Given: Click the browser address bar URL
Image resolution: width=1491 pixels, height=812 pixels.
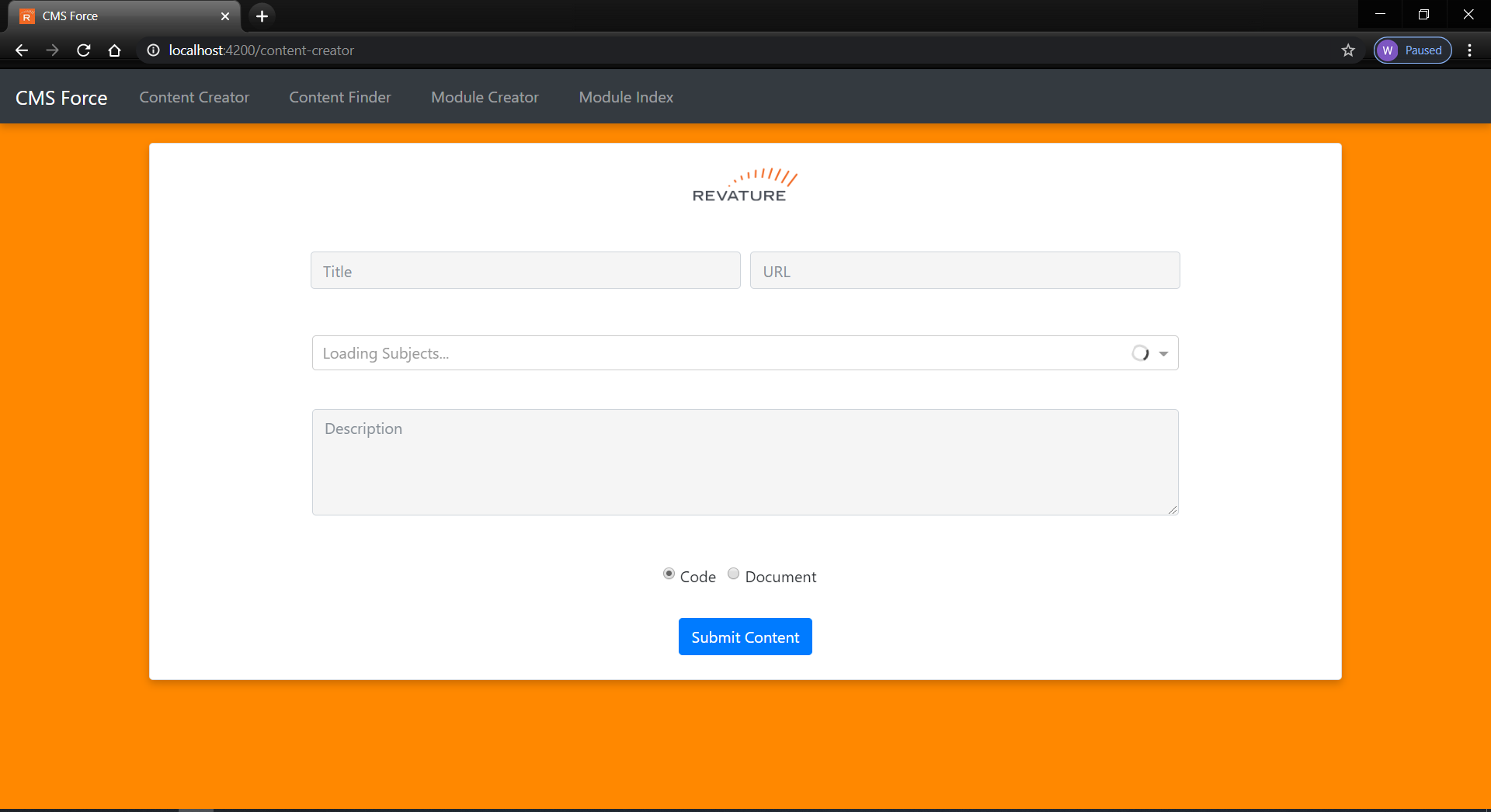Looking at the screenshot, I should [x=262, y=50].
